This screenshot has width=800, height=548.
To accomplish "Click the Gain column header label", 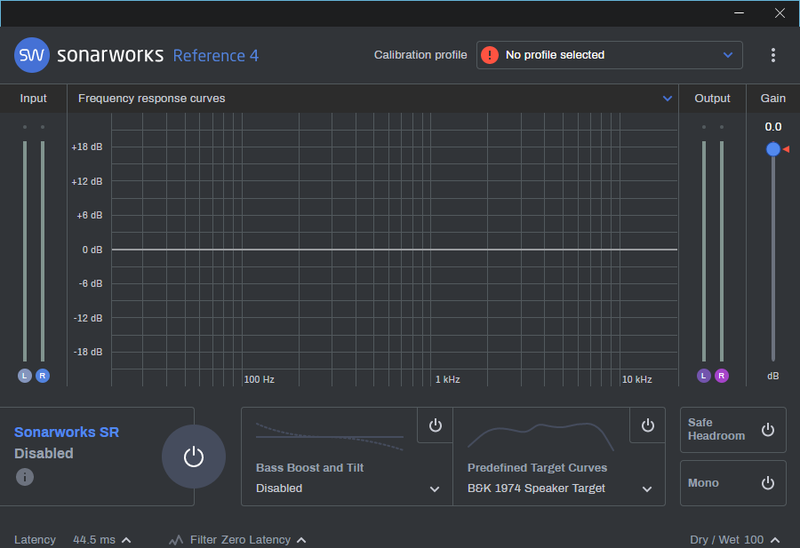I will (773, 98).
